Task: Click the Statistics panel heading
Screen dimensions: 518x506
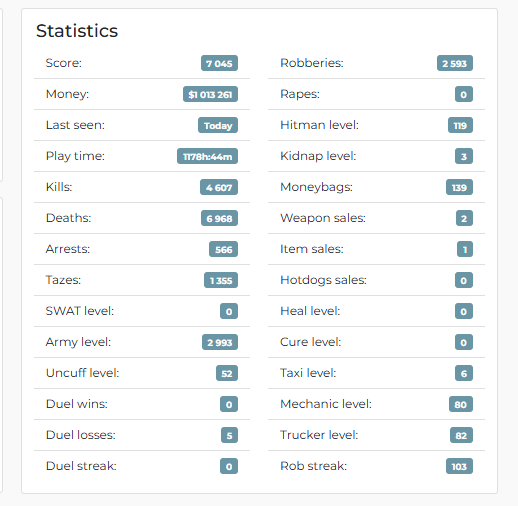Action: tap(77, 31)
